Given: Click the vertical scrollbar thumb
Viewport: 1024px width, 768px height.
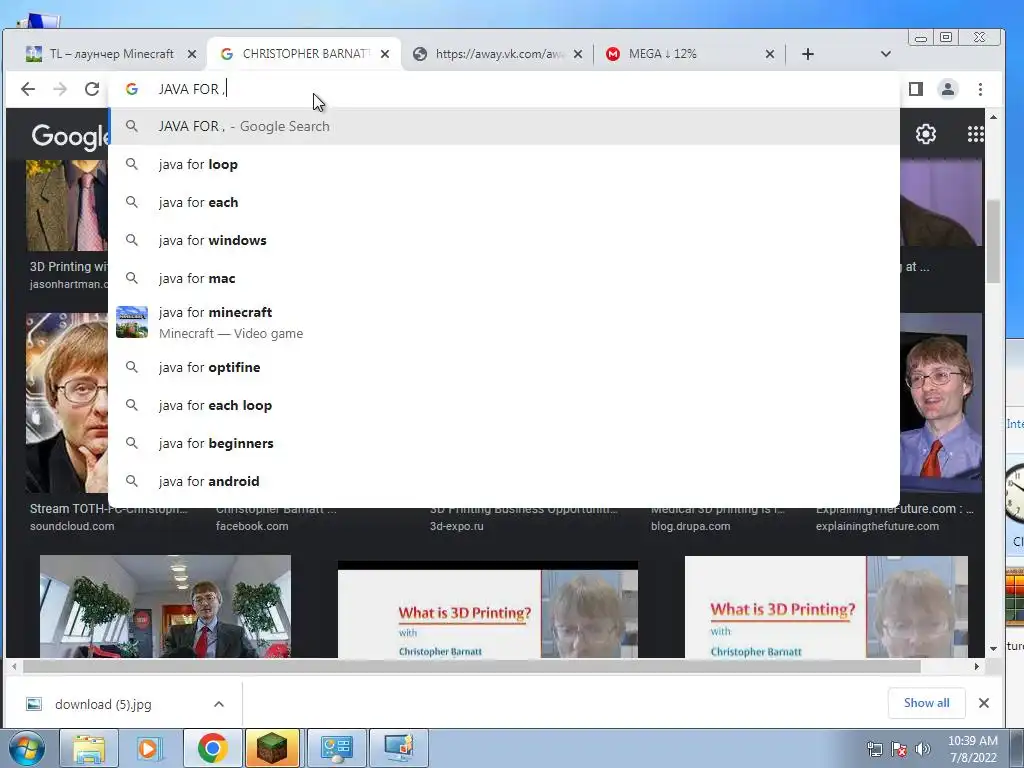Looking at the screenshot, I should (993, 242).
